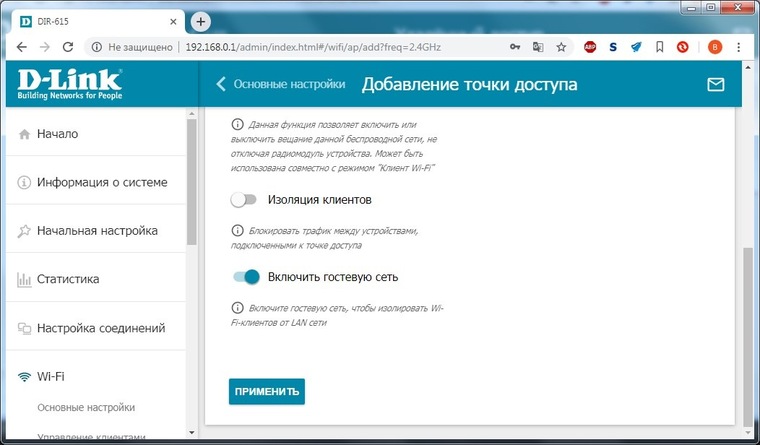The width and height of the screenshot is (760, 445).
Task: Open Chrome's three-dot menu
Action: tap(741, 47)
